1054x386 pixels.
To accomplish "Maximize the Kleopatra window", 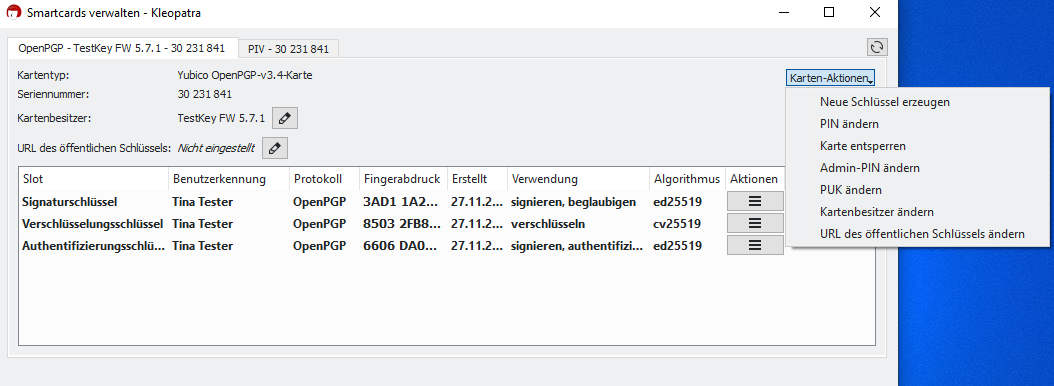I will pos(829,12).
